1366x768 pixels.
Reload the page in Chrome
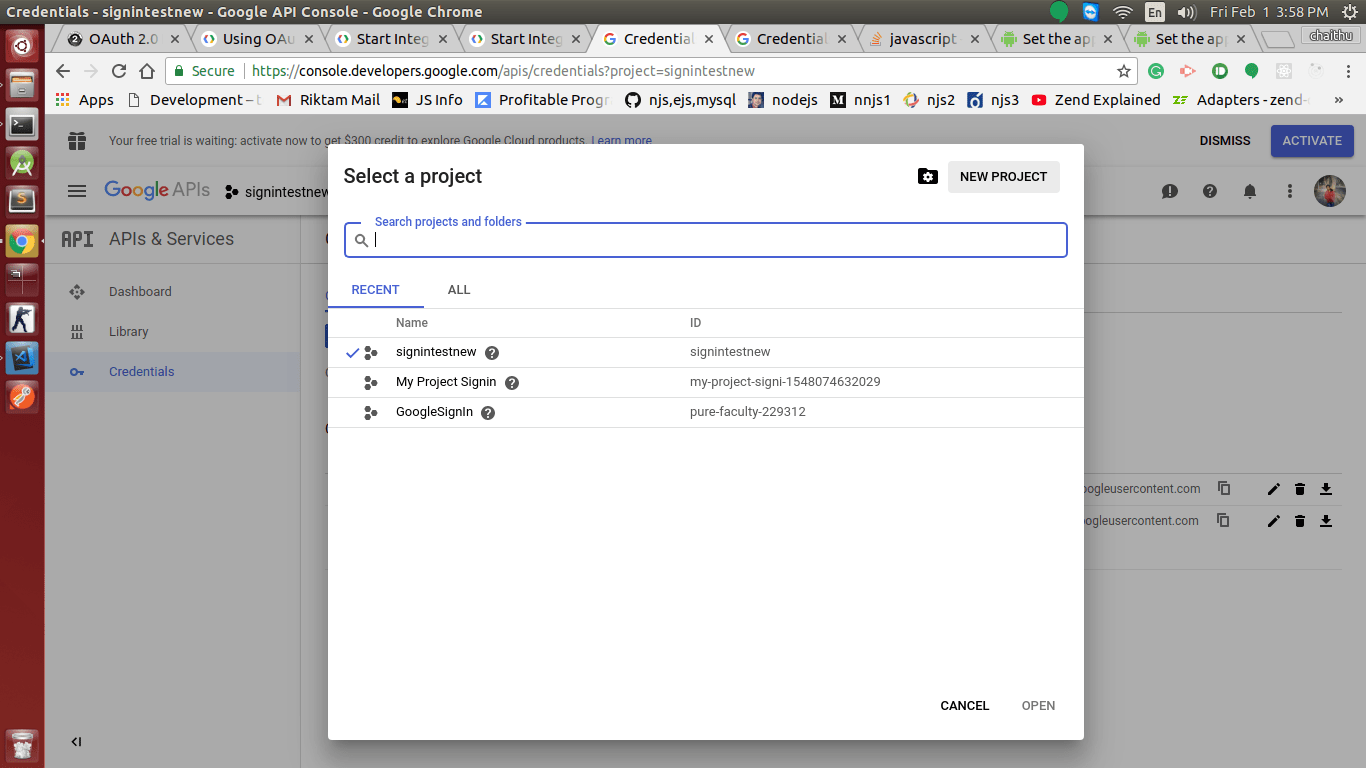click(x=119, y=71)
